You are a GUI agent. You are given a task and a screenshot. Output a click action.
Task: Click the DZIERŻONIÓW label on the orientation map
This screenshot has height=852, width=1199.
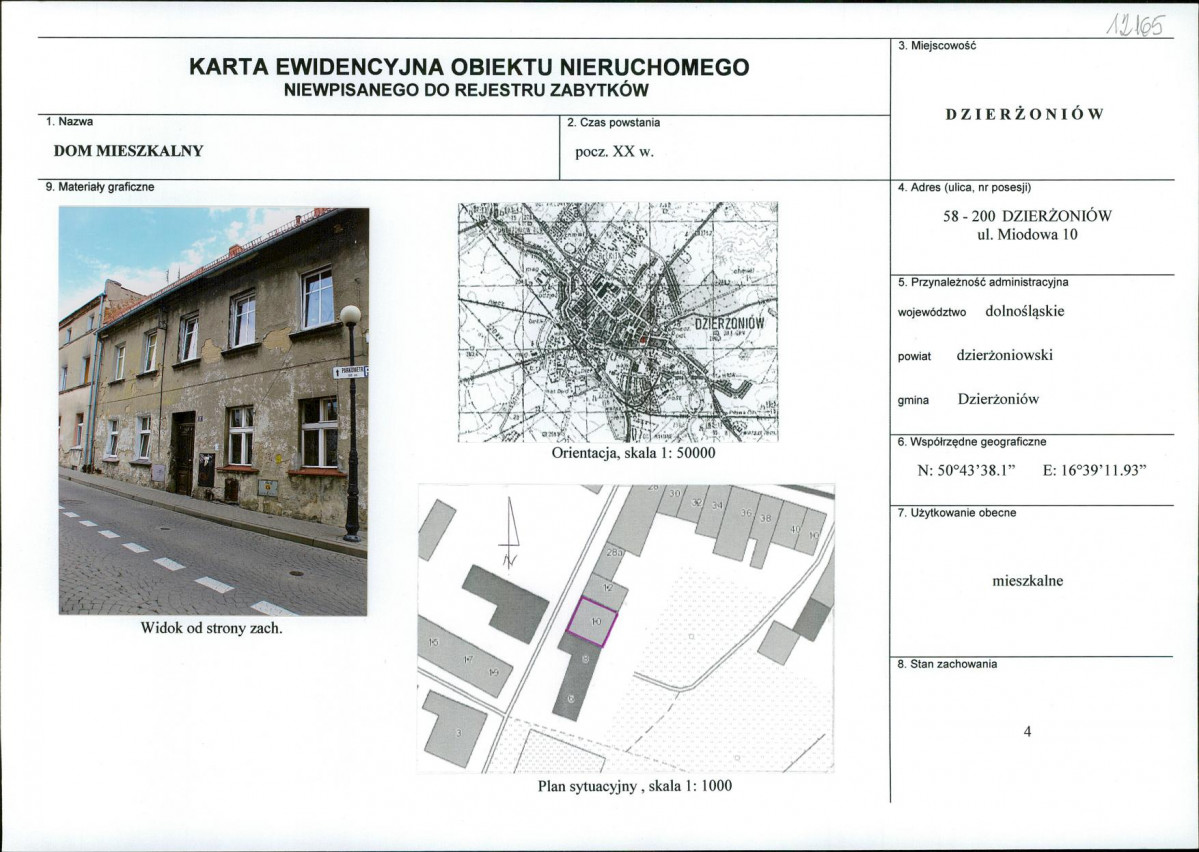pos(728,322)
